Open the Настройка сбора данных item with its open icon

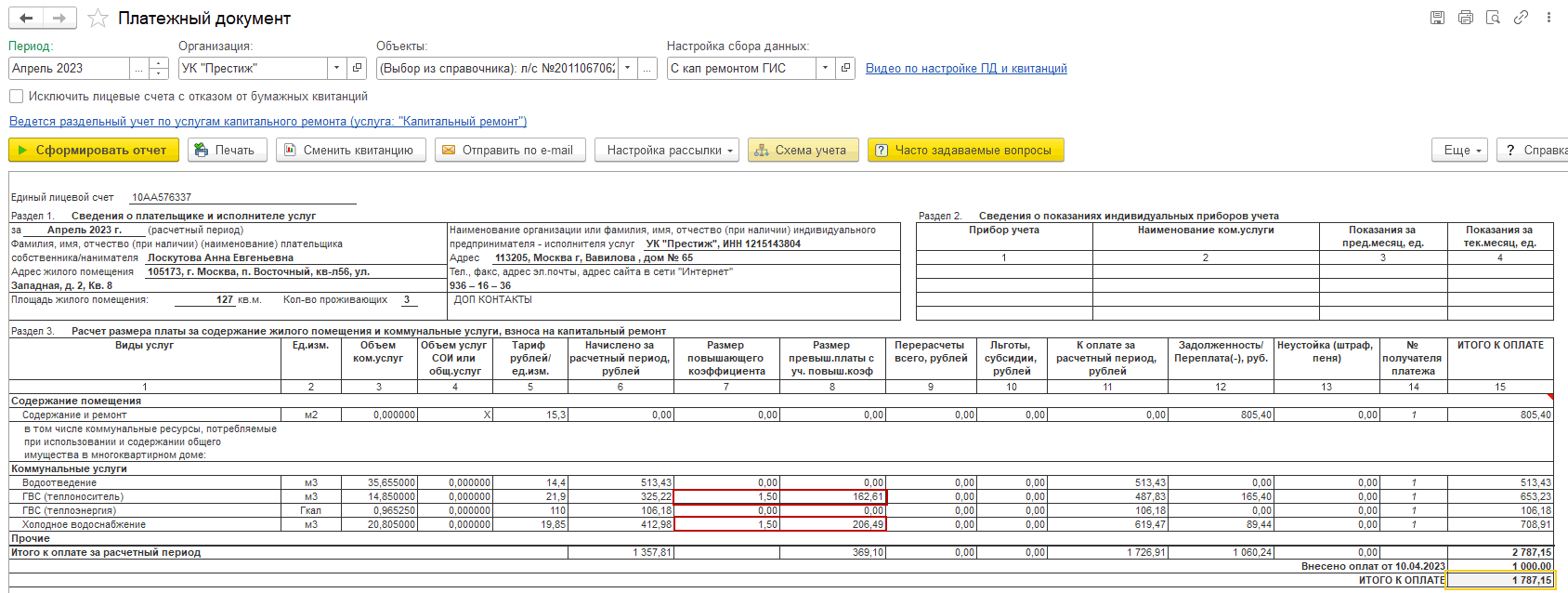coord(845,68)
